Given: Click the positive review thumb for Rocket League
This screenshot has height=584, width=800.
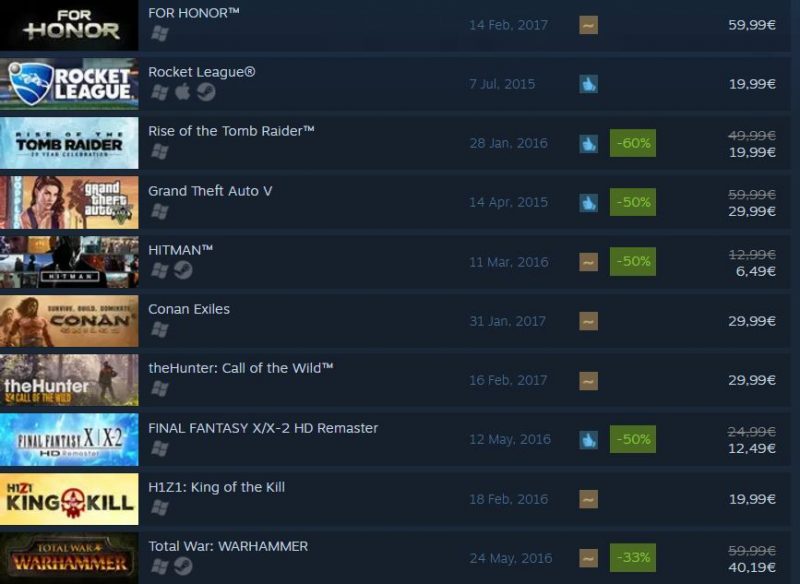Looking at the screenshot, I should 588,84.
